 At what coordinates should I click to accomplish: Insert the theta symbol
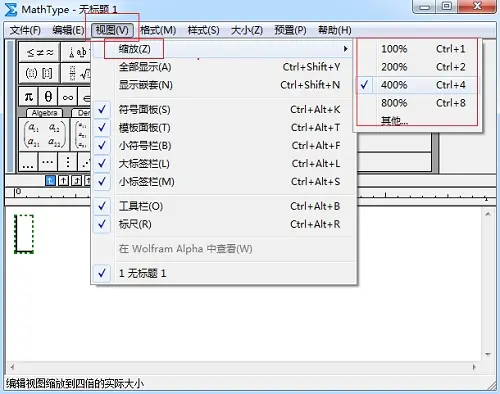click(x=48, y=97)
